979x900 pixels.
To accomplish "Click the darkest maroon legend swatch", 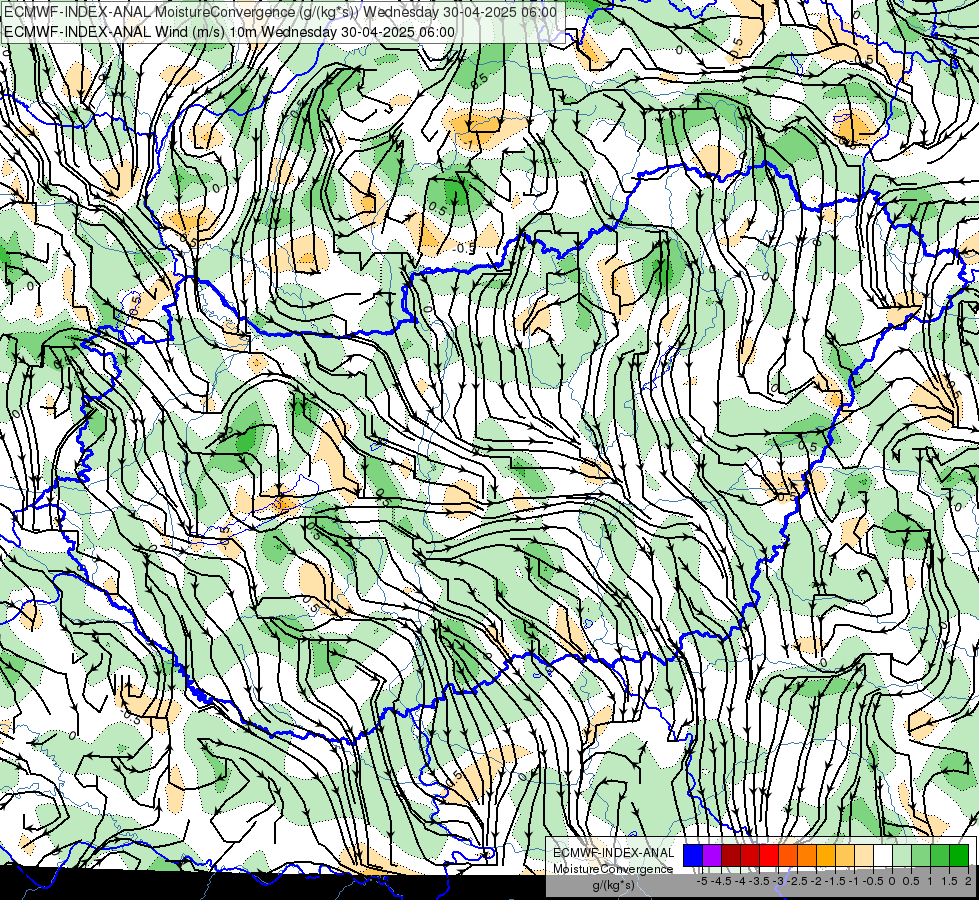I will click(x=731, y=855).
